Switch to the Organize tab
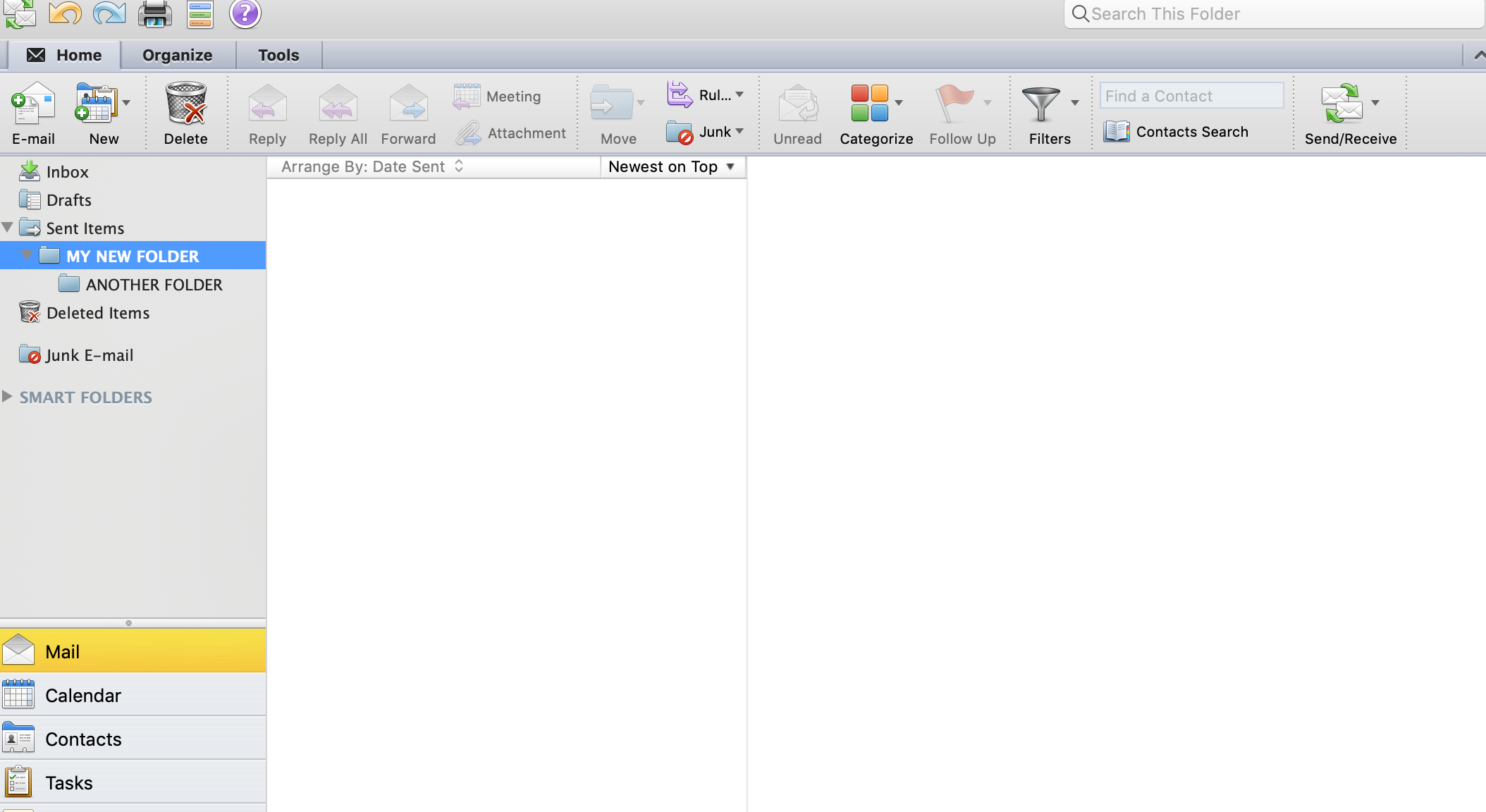This screenshot has height=812, width=1486. point(178,55)
